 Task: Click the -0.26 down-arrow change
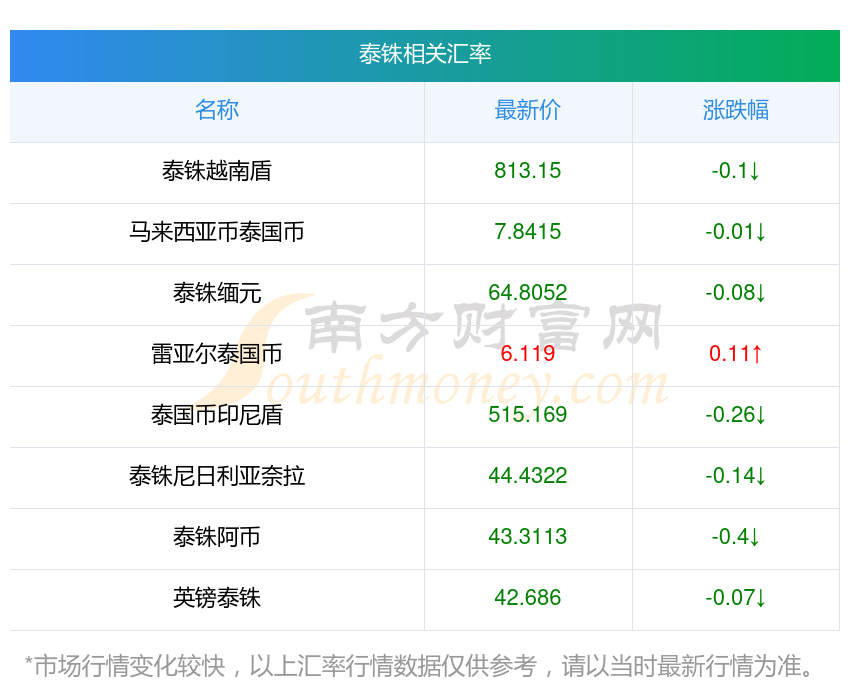tap(736, 415)
